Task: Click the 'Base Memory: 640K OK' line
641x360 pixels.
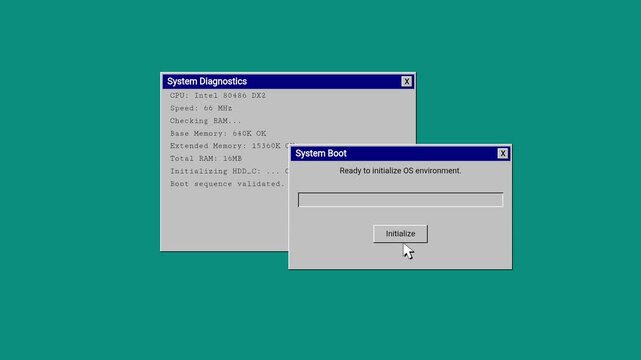Action: [218, 134]
